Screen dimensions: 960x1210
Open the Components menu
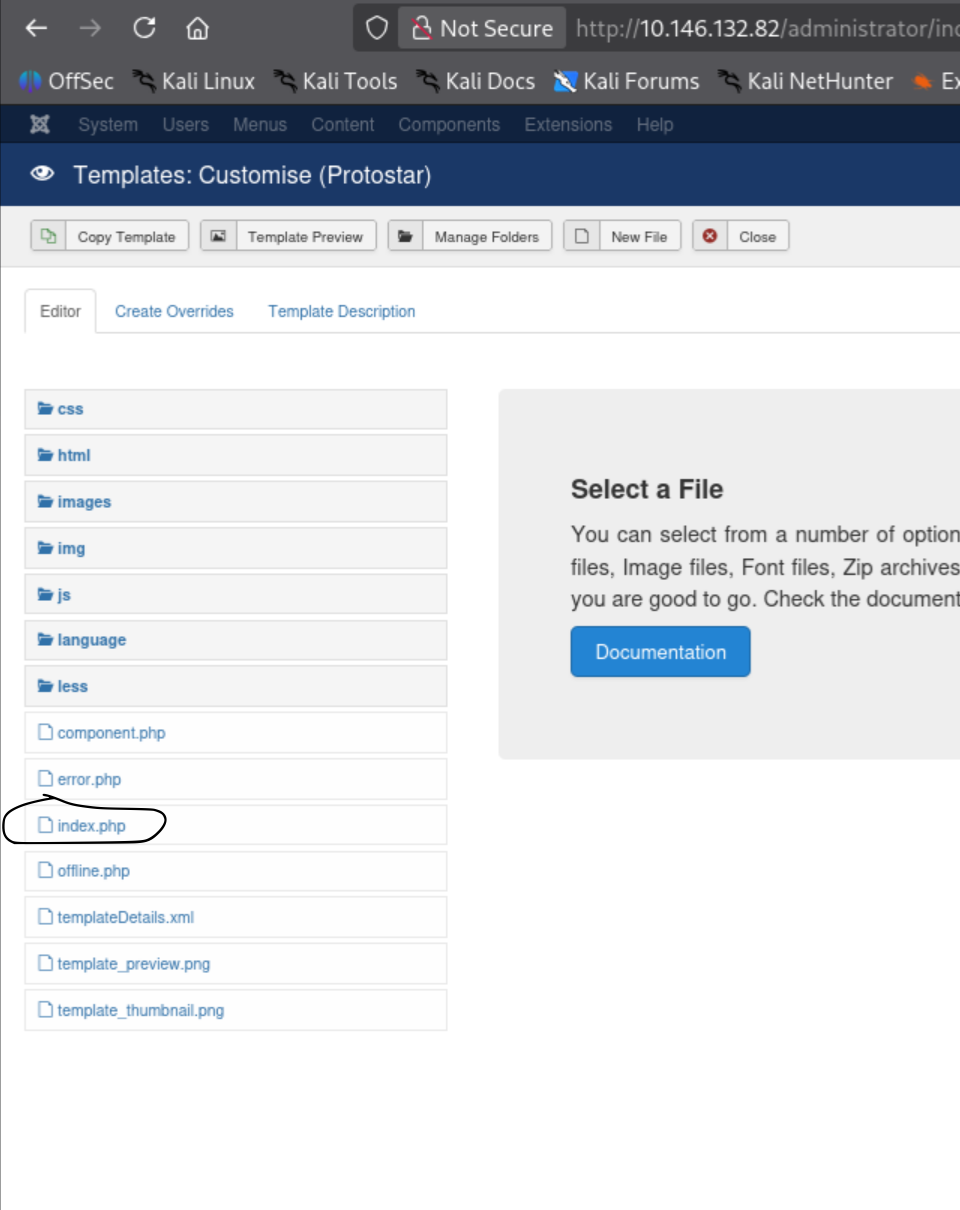point(449,125)
